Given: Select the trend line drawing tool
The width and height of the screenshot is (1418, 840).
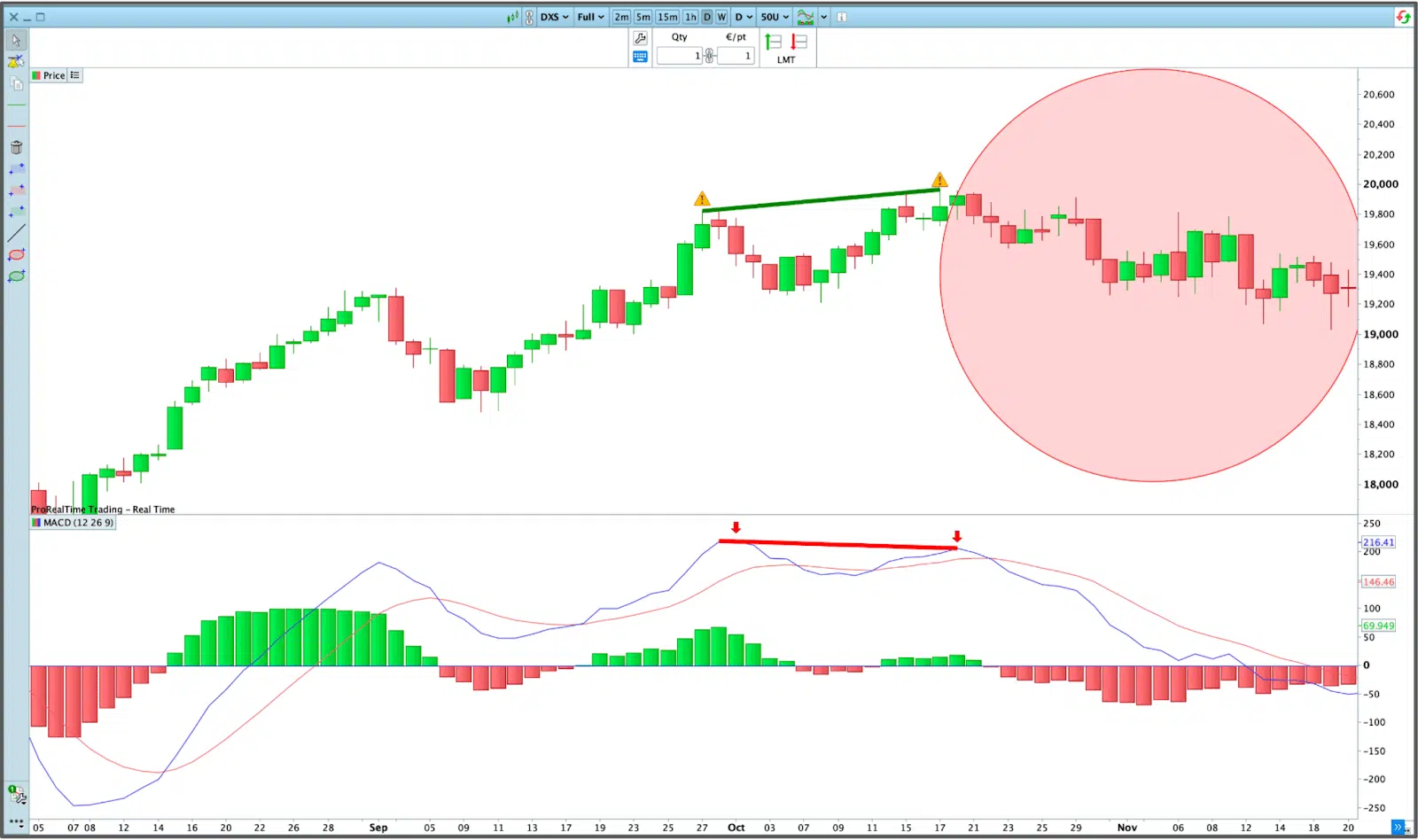Looking at the screenshot, I should click(x=16, y=232).
